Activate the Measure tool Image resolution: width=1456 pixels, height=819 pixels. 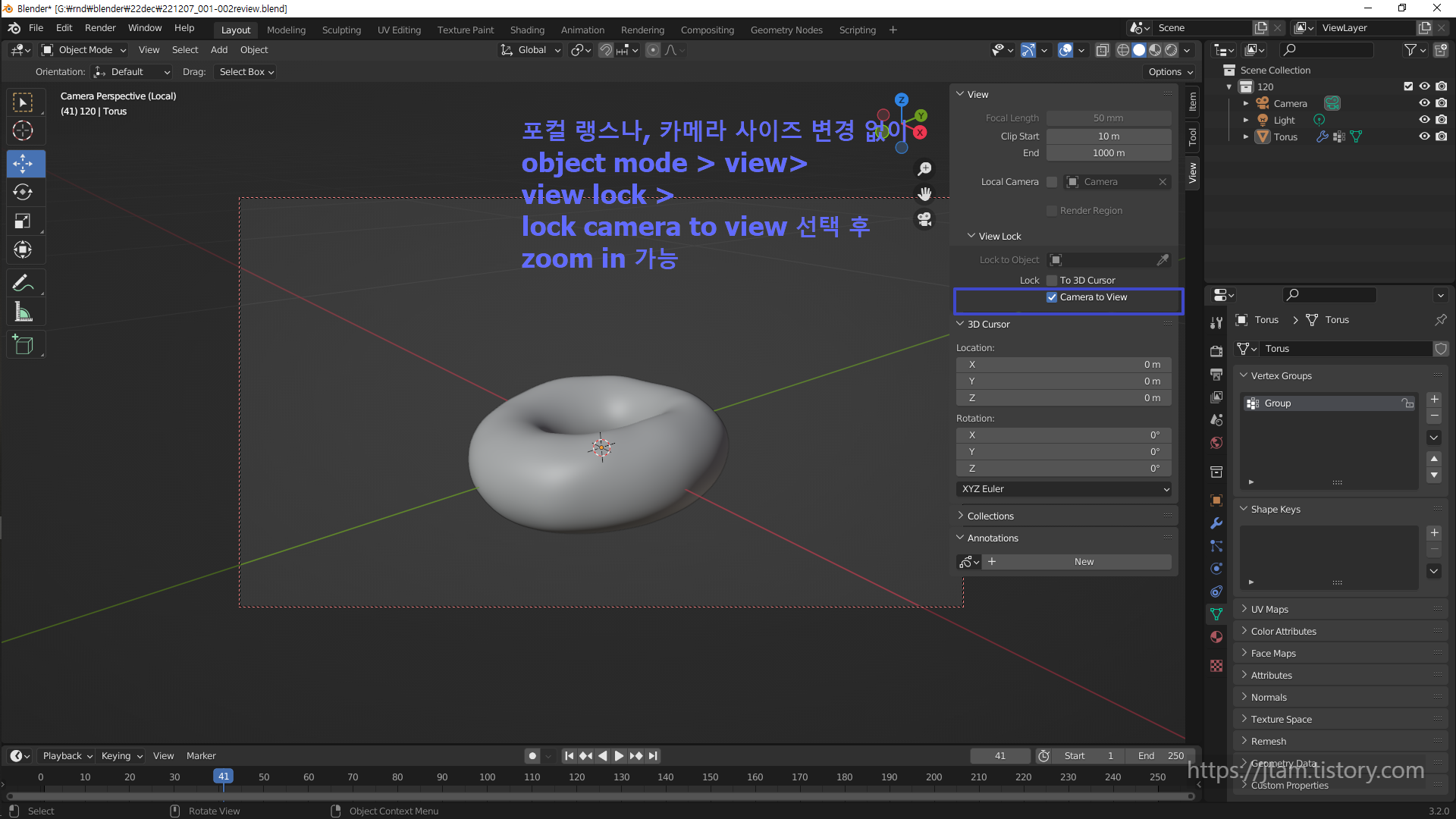click(23, 312)
